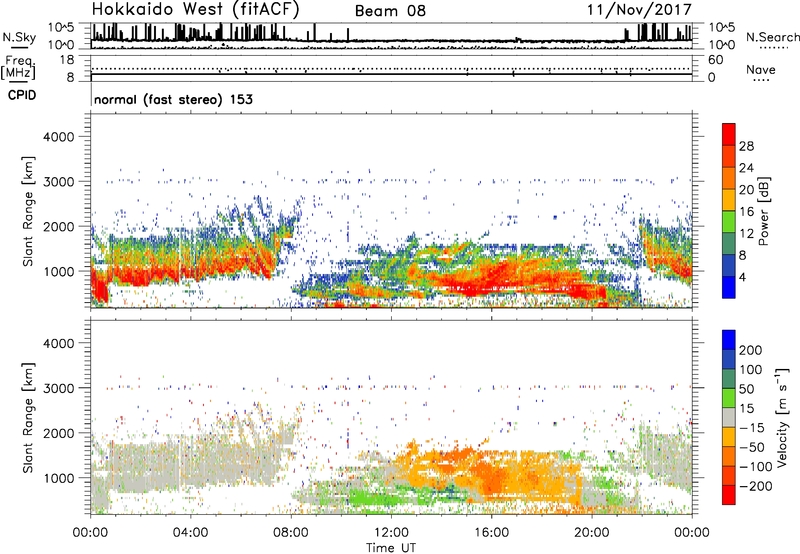Click the '-200' tick on the velocity colorbar
This screenshot has height=554, width=800.
(756, 486)
